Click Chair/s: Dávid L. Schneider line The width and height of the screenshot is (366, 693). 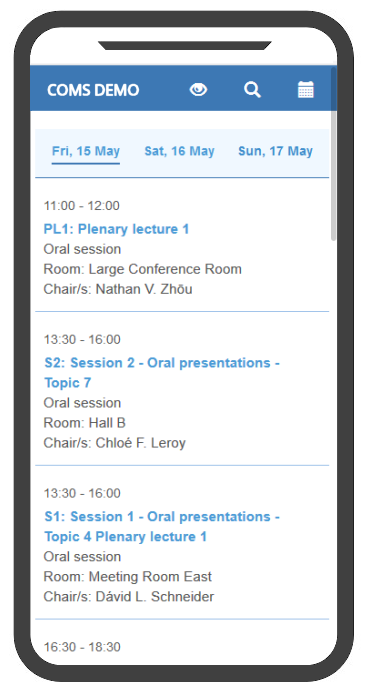coord(129,597)
